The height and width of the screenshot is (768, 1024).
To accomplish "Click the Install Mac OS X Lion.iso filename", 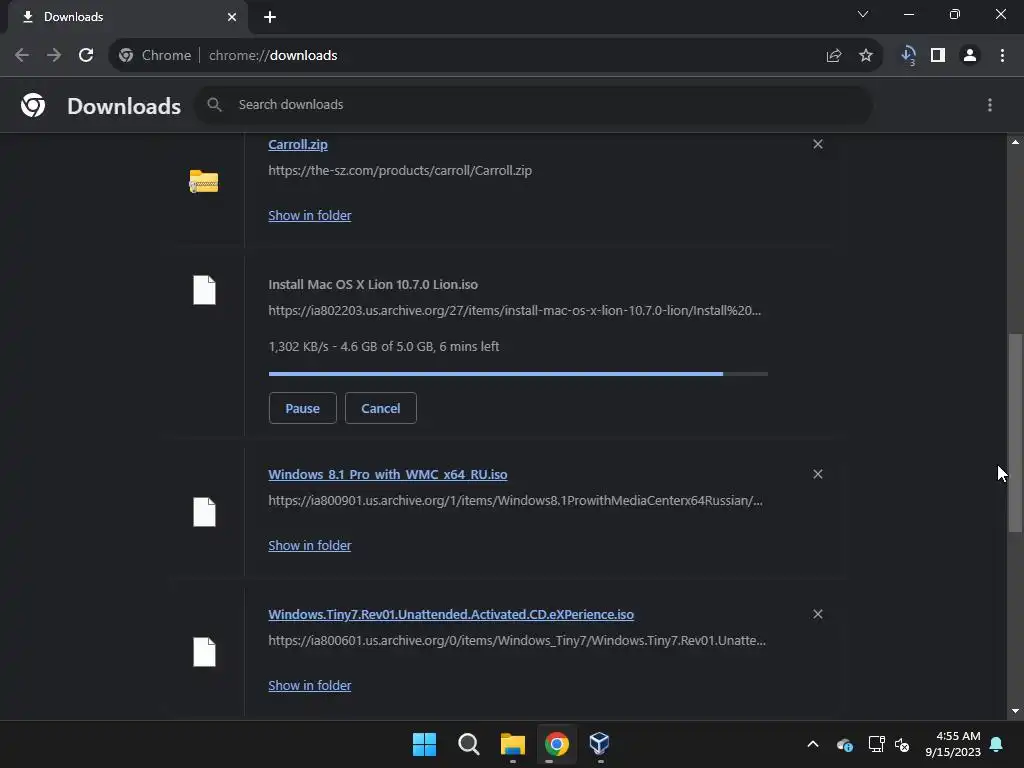I will tap(373, 285).
